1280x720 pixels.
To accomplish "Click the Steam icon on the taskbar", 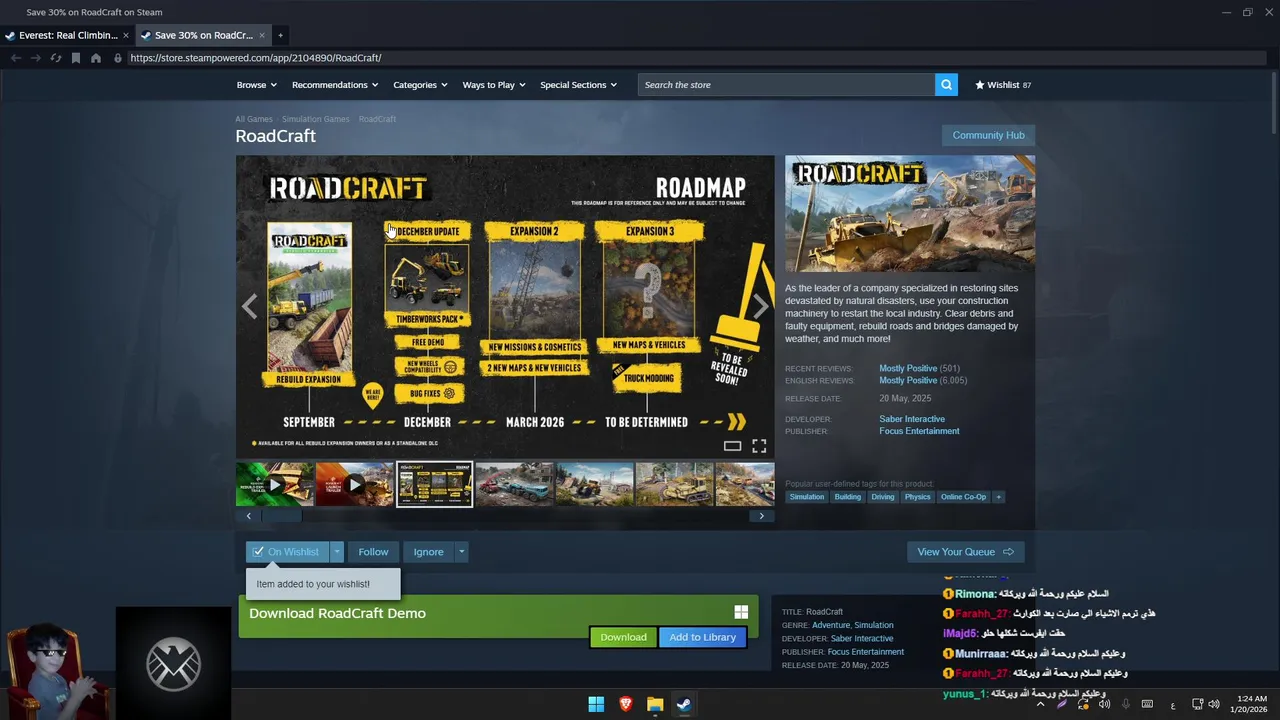I will [x=684, y=704].
